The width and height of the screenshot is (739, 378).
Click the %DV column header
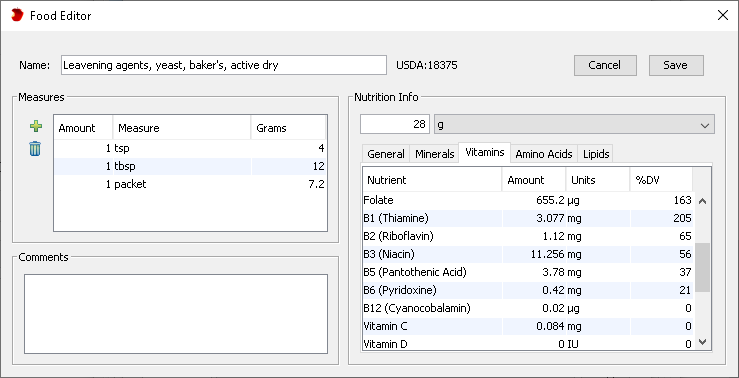[661, 180]
